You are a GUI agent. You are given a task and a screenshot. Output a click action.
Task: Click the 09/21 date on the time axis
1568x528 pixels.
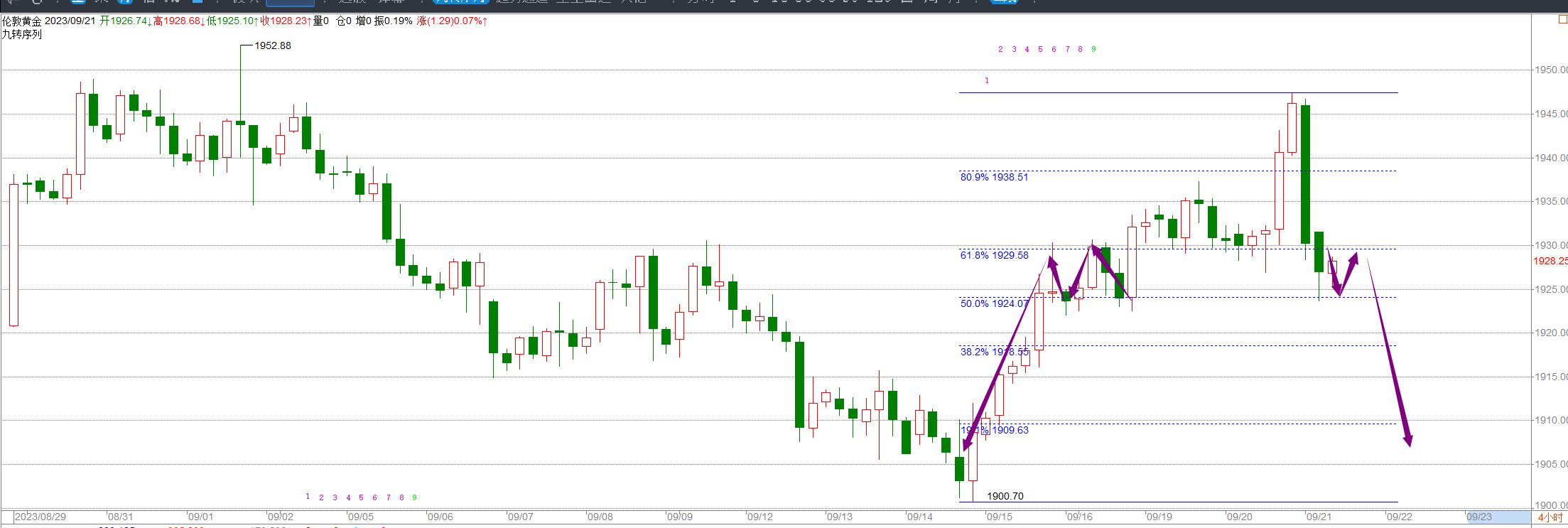1319,517
